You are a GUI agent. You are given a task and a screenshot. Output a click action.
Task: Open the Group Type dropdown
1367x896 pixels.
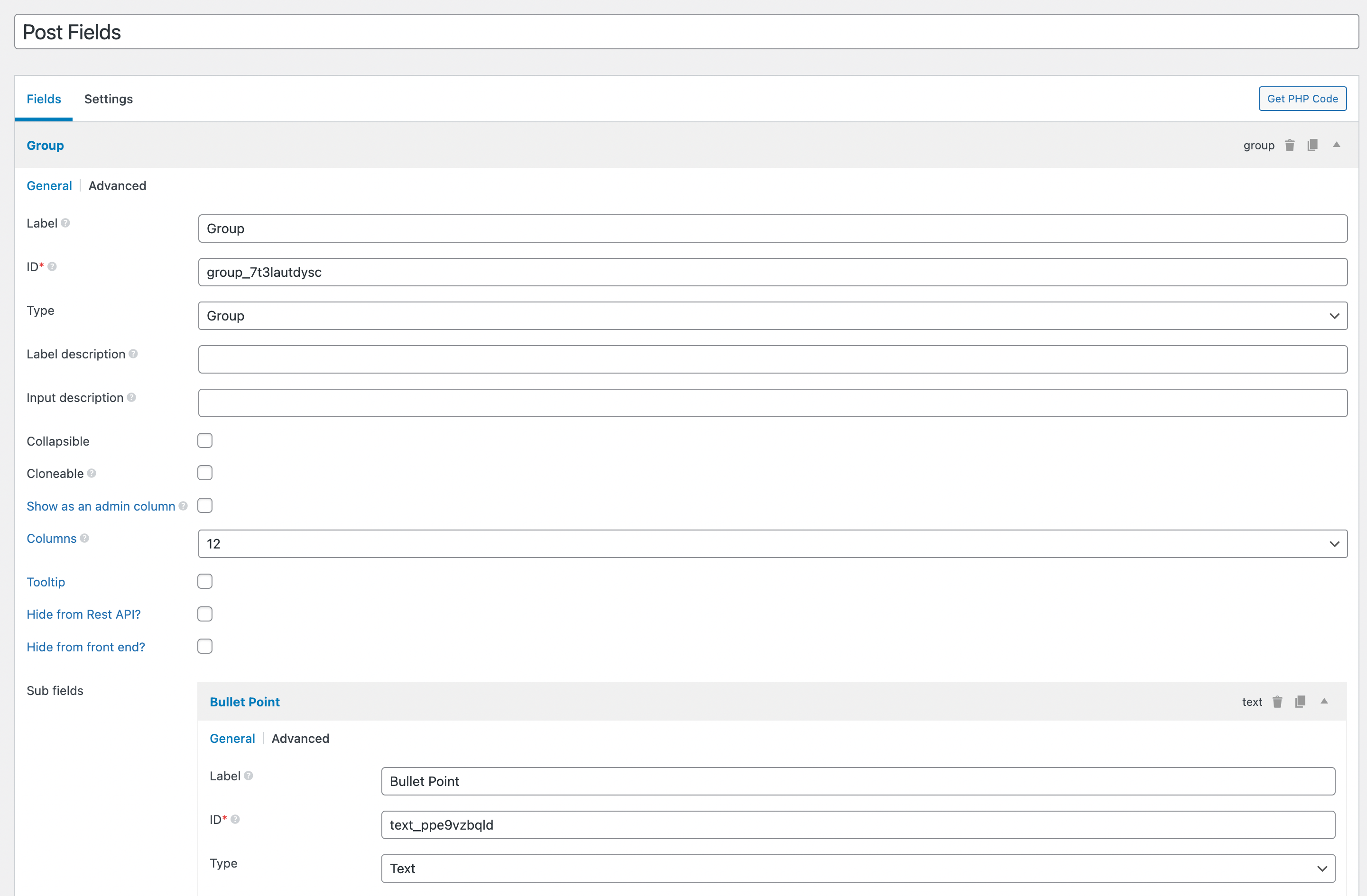772,316
